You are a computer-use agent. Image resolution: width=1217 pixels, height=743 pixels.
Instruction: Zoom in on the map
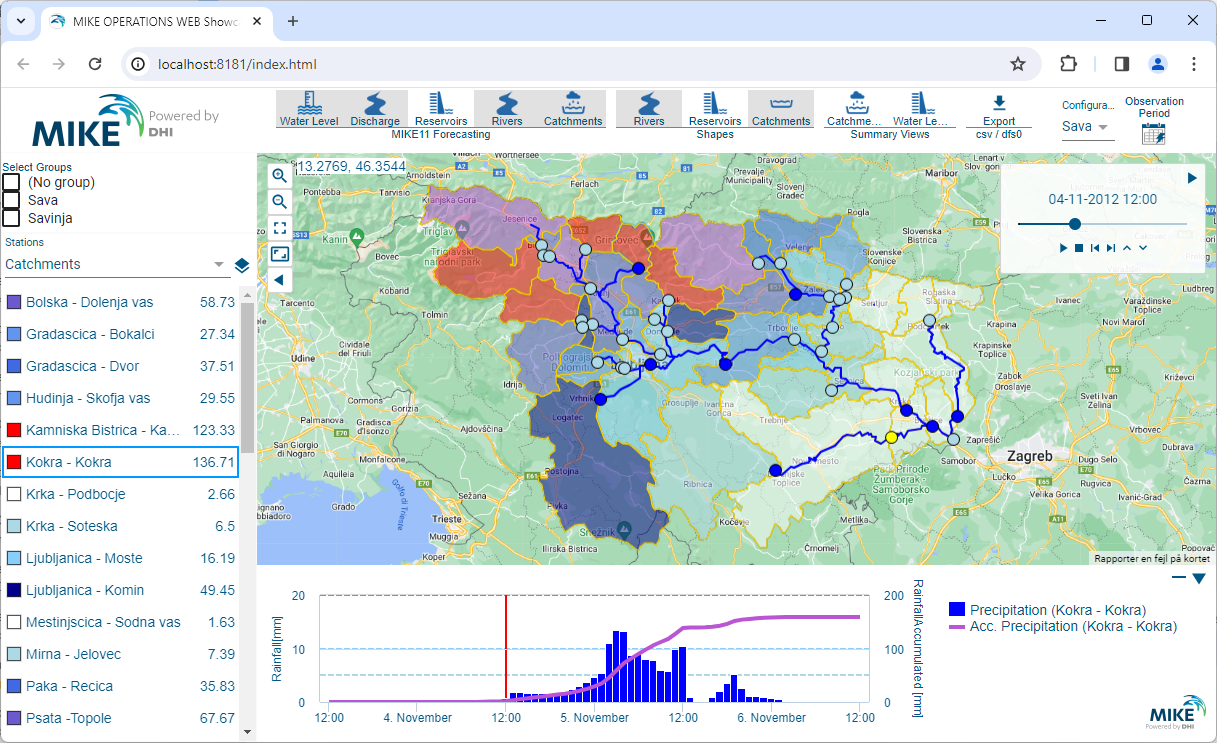coord(280,176)
